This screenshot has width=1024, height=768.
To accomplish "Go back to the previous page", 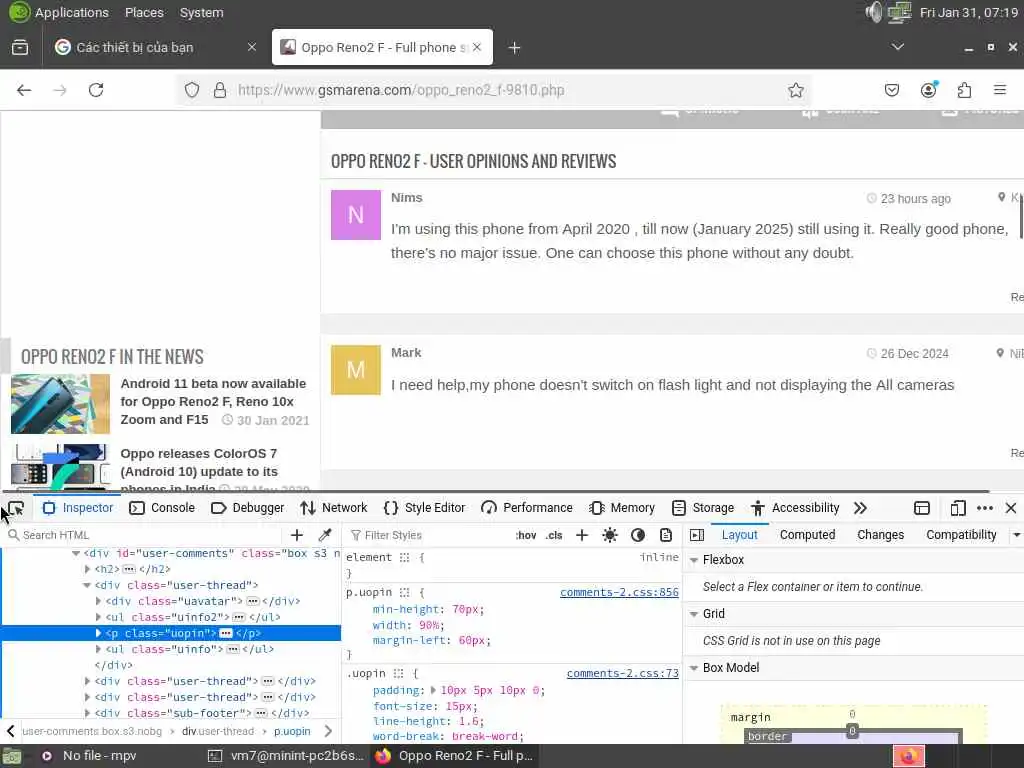I will tap(24, 90).
